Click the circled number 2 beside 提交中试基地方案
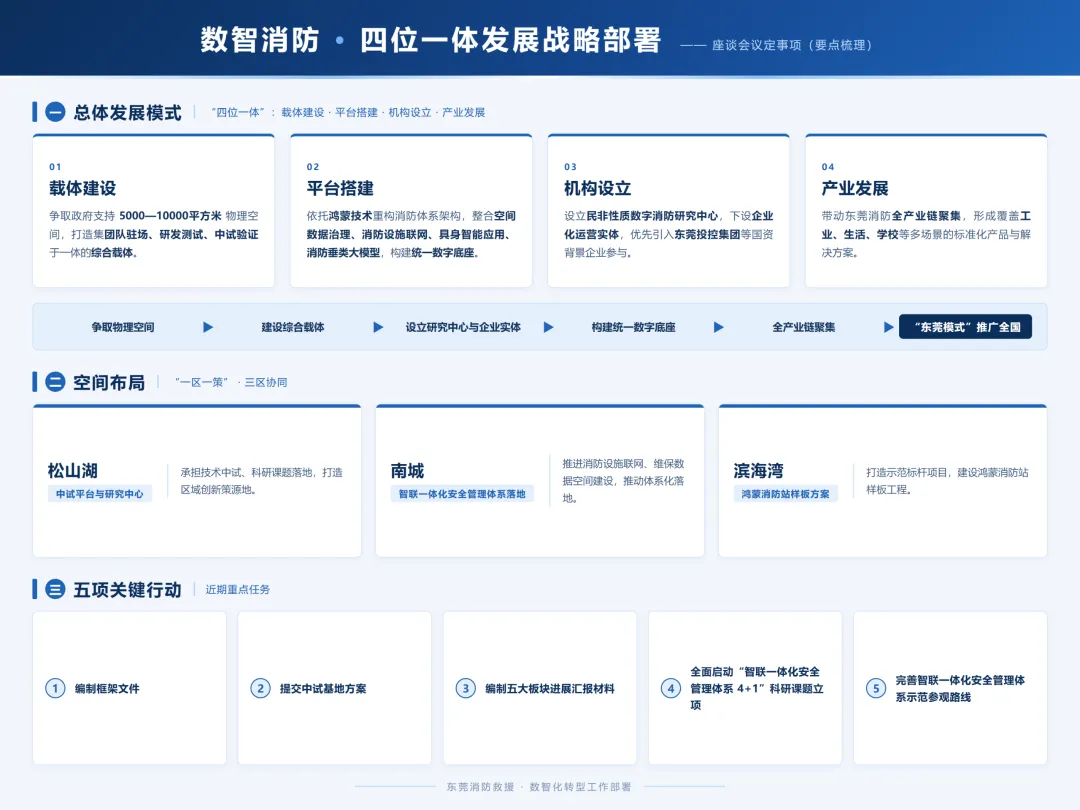This screenshot has width=1080, height=810. pyautogui.click(x=260, y=688)
